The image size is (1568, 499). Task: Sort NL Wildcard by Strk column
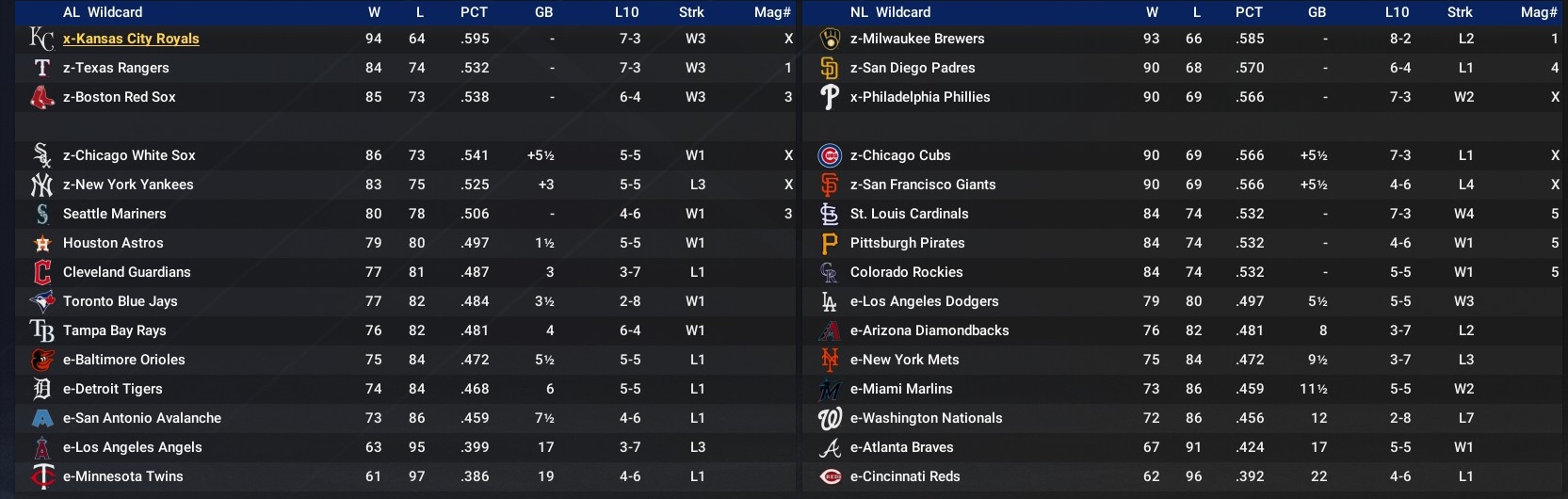[1460, 12]
